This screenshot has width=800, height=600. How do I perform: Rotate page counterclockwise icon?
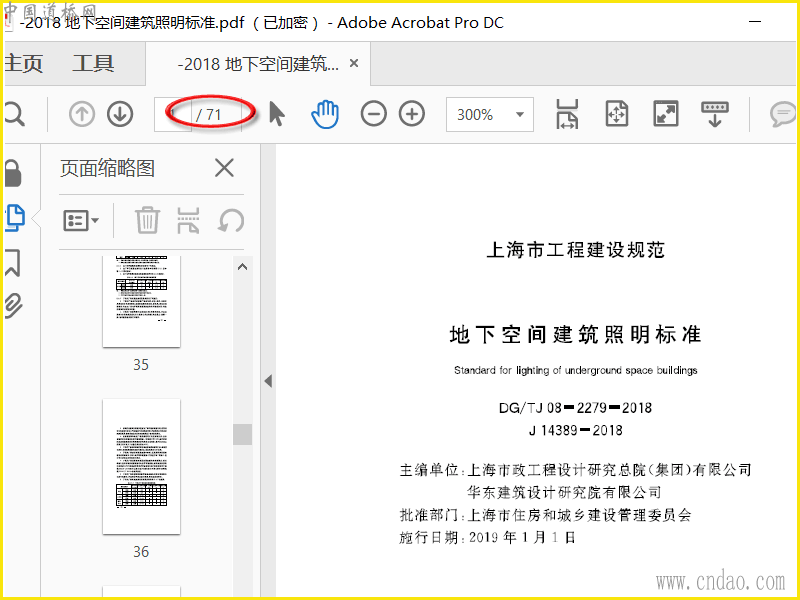tap(231, 220)
